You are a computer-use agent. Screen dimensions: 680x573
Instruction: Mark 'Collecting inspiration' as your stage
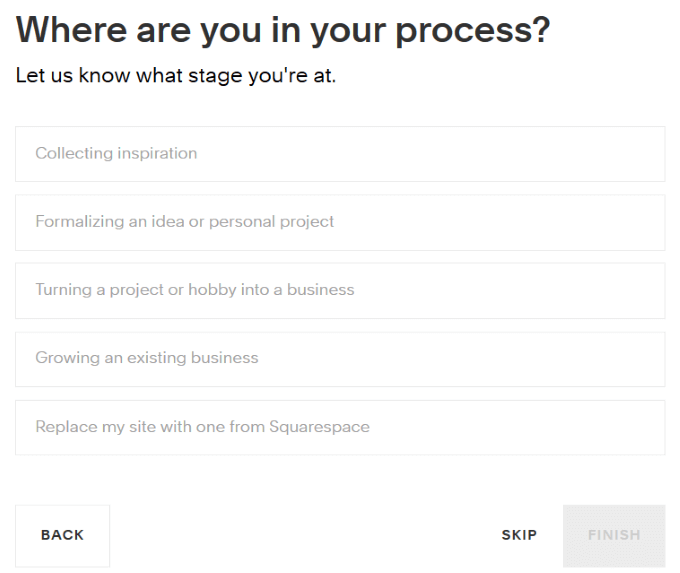[x=340, y=154]
